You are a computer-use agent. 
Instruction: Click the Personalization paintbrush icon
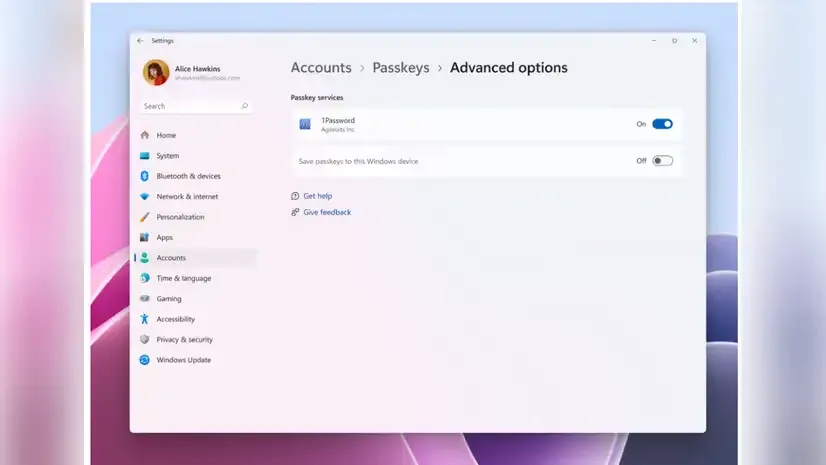tap(145, 217)
